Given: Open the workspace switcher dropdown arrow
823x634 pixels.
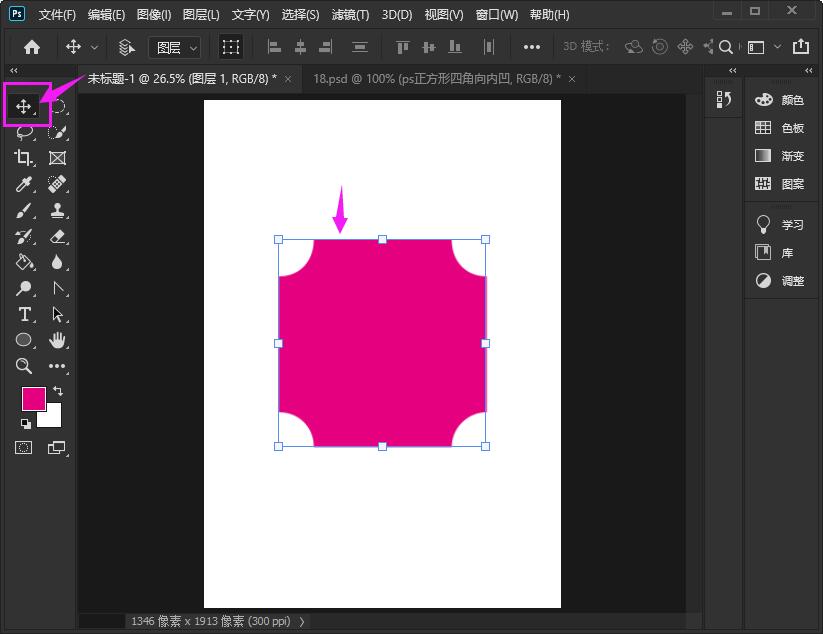Looking at the screenshot, I should 777,47.
